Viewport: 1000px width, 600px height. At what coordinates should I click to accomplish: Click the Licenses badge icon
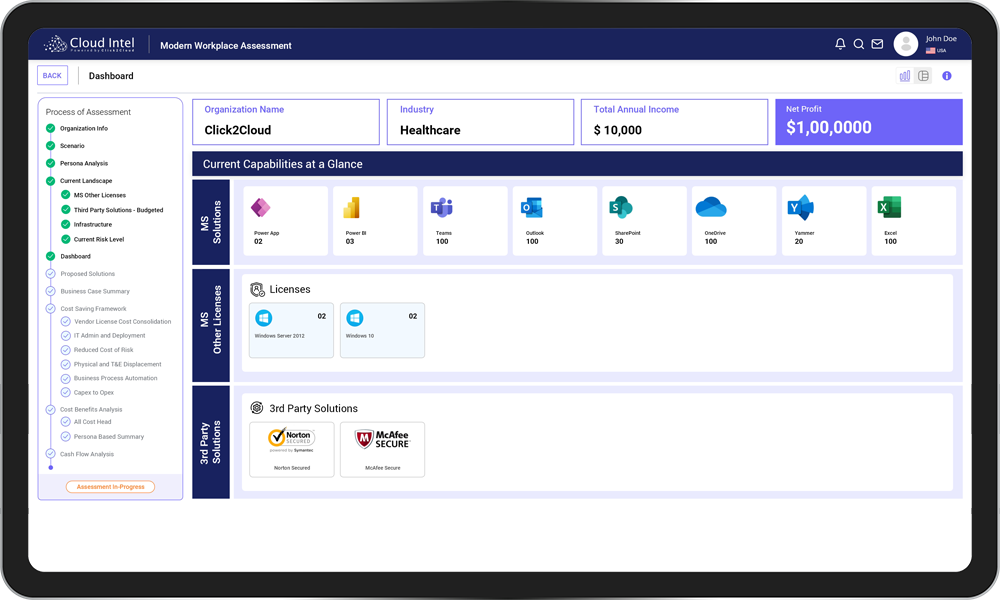click(x=257, y=289)
